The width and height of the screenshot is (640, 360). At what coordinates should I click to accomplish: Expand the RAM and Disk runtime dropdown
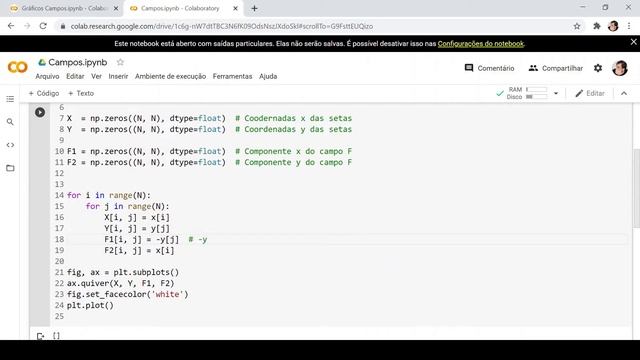[x=556, y=93]
